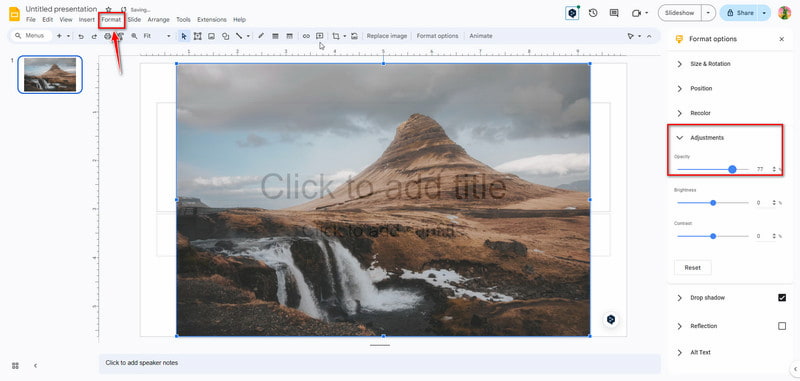800x381 pixels.
Task: Open the Slide menu
Action: (134, 20)
